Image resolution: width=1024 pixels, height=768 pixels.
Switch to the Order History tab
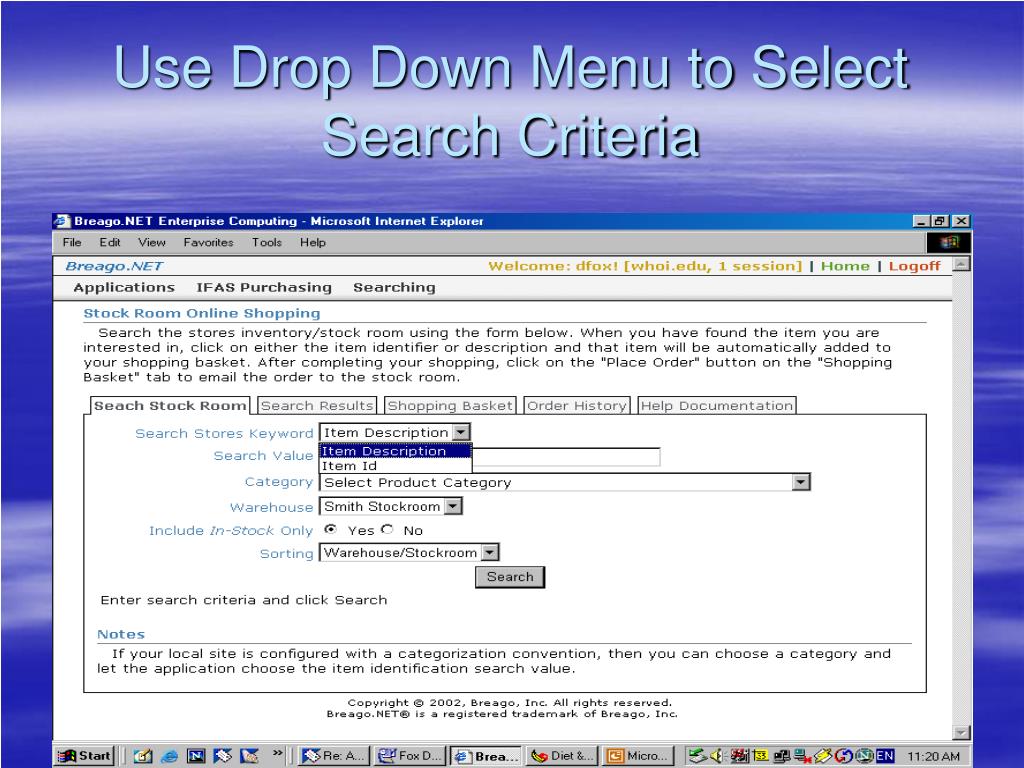(x=577, y=406)
